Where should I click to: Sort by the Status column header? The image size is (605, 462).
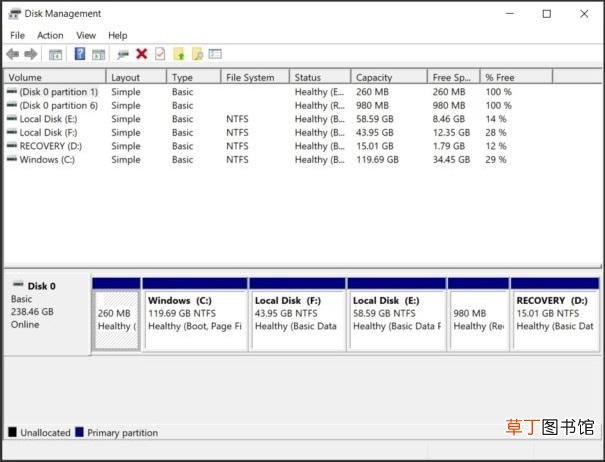[x=320, y=77]
